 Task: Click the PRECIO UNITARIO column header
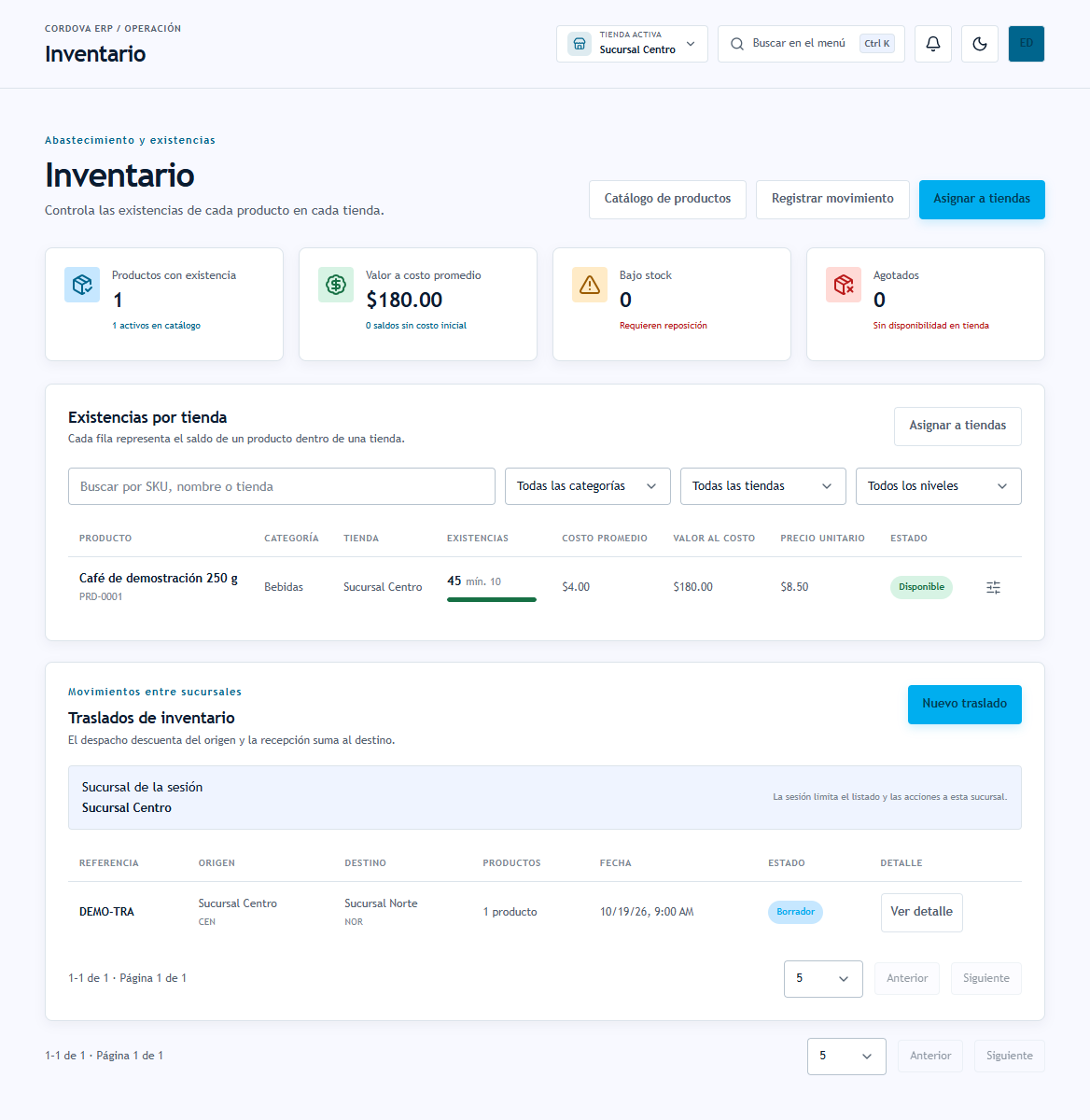click(x=822, y=539)
